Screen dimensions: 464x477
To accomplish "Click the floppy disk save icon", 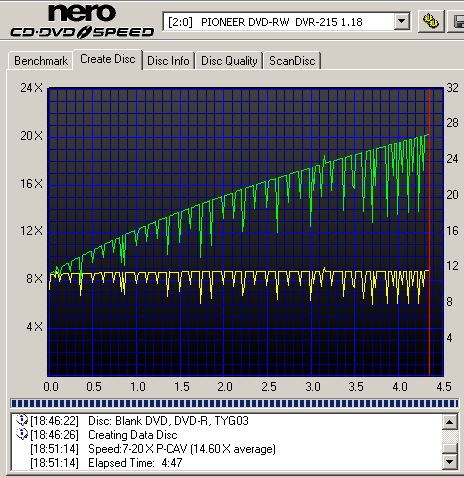I will click(x=457, y=22).
